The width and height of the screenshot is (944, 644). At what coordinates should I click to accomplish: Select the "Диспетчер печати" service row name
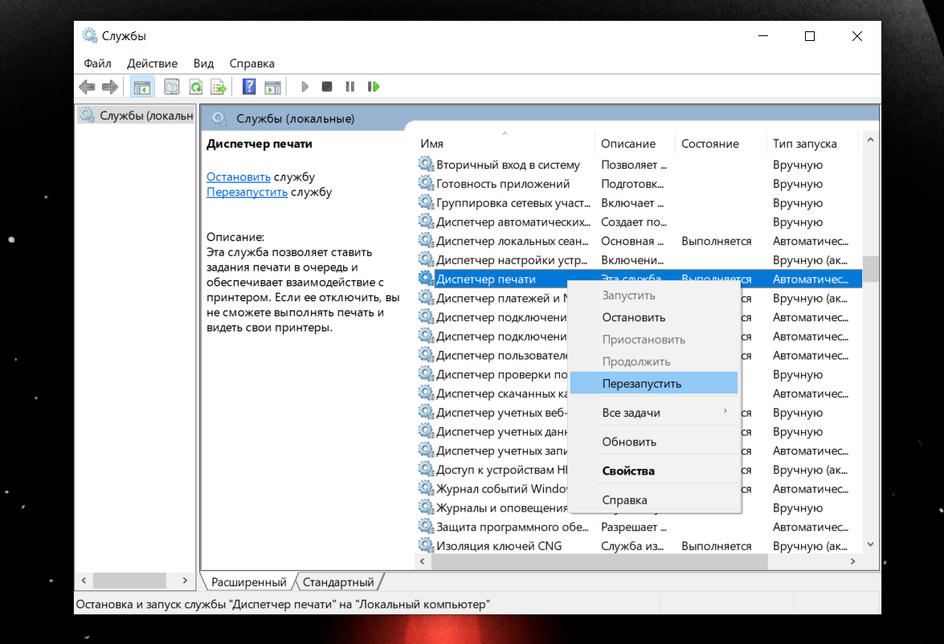coord(486,279)
